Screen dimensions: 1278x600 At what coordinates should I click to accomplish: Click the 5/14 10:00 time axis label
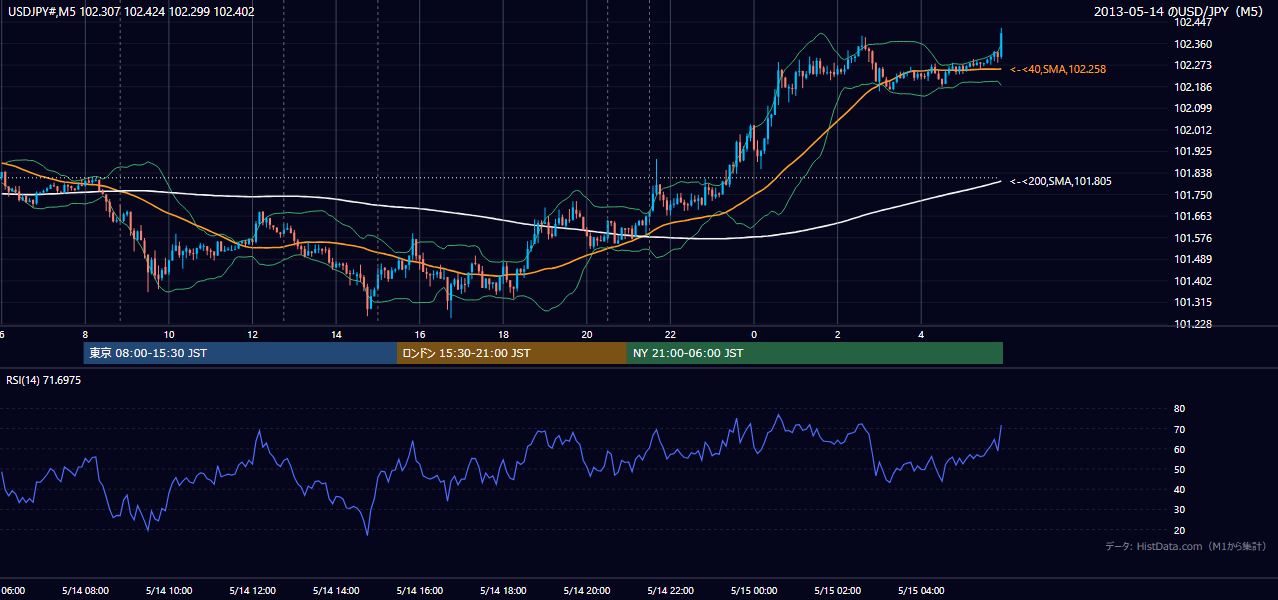169,591
